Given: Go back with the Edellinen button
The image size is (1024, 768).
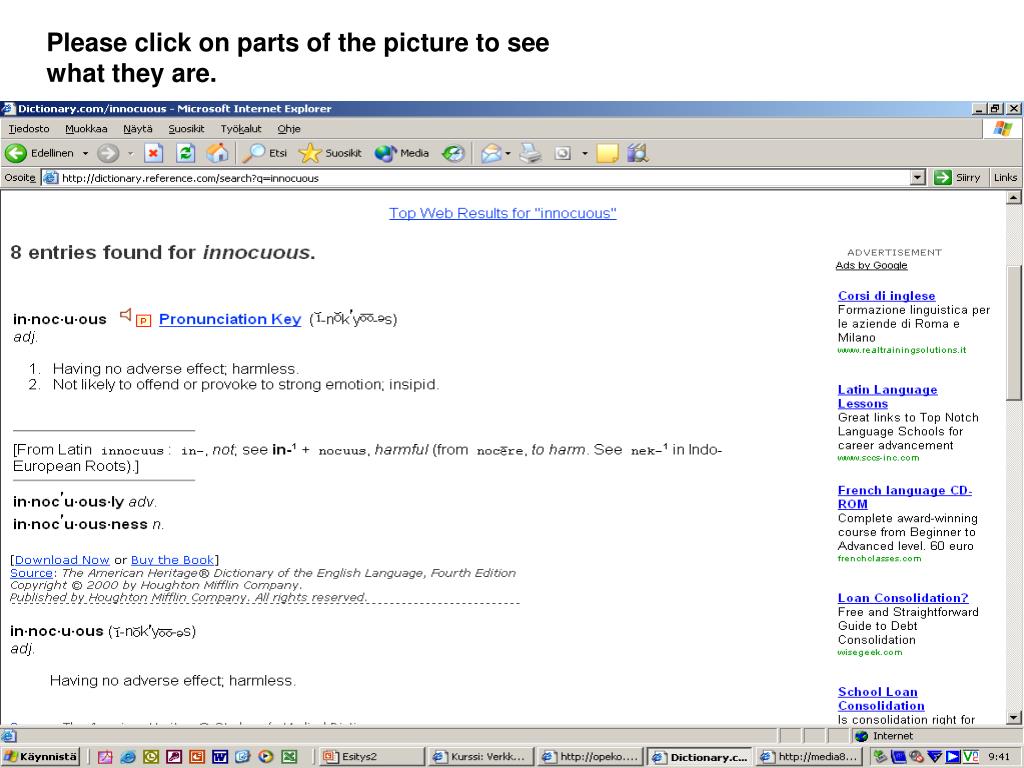Looking at the screenshot, I should 39,153.
